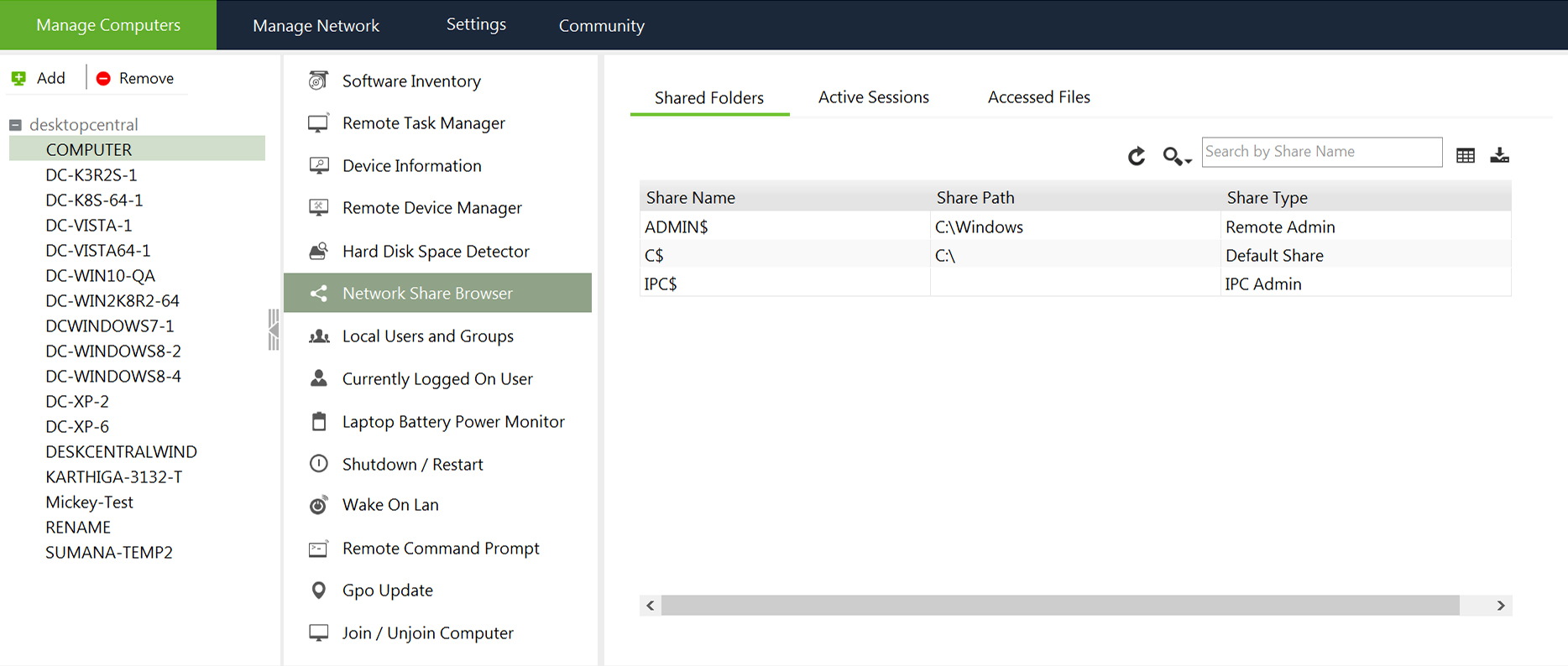Click the Wake On Lan icon

click(x=318, y=505)
